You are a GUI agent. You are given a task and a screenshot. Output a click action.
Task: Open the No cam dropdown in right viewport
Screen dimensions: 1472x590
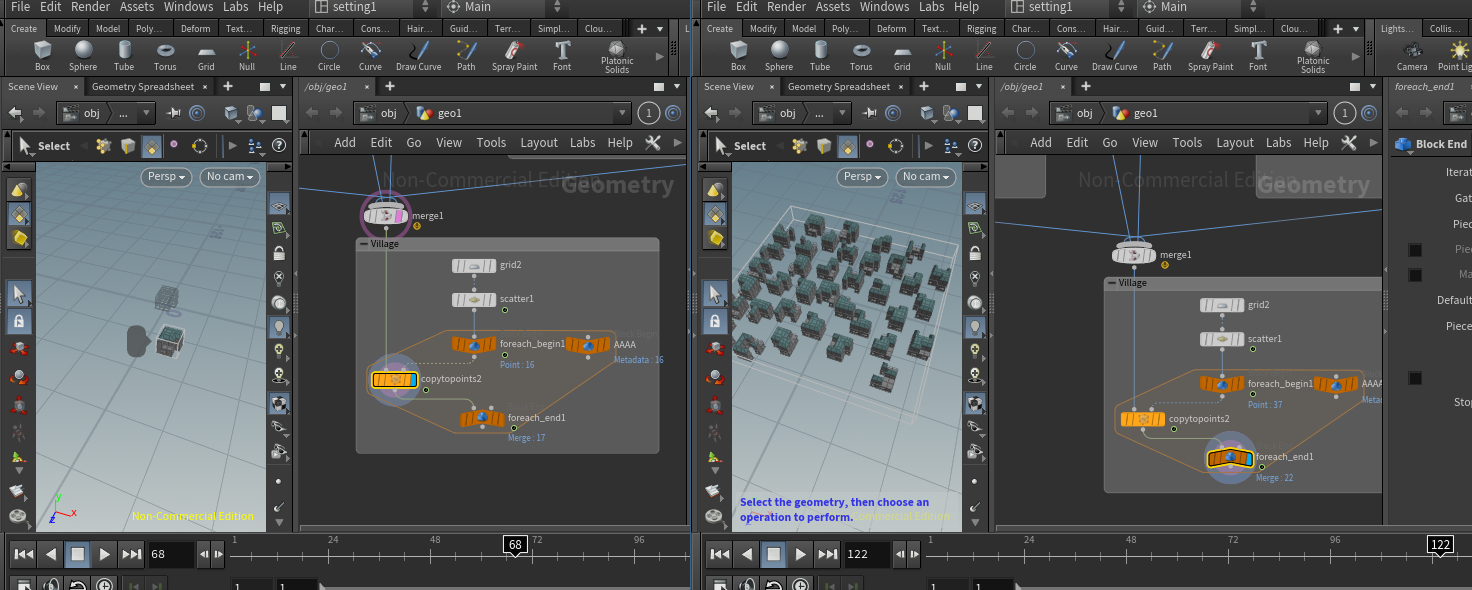[925, 177]
